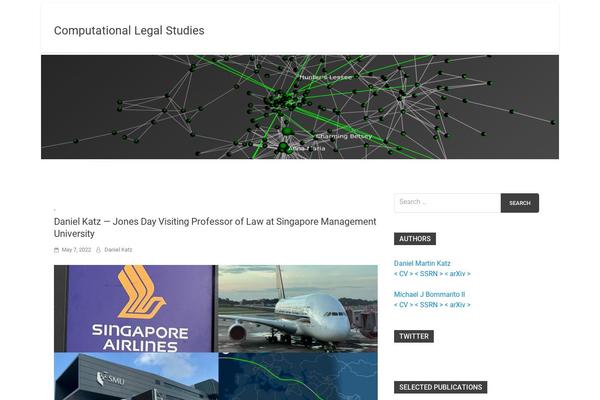
Task: Open the Singapore Airlines collage image
Action: [x=215, y=332]
